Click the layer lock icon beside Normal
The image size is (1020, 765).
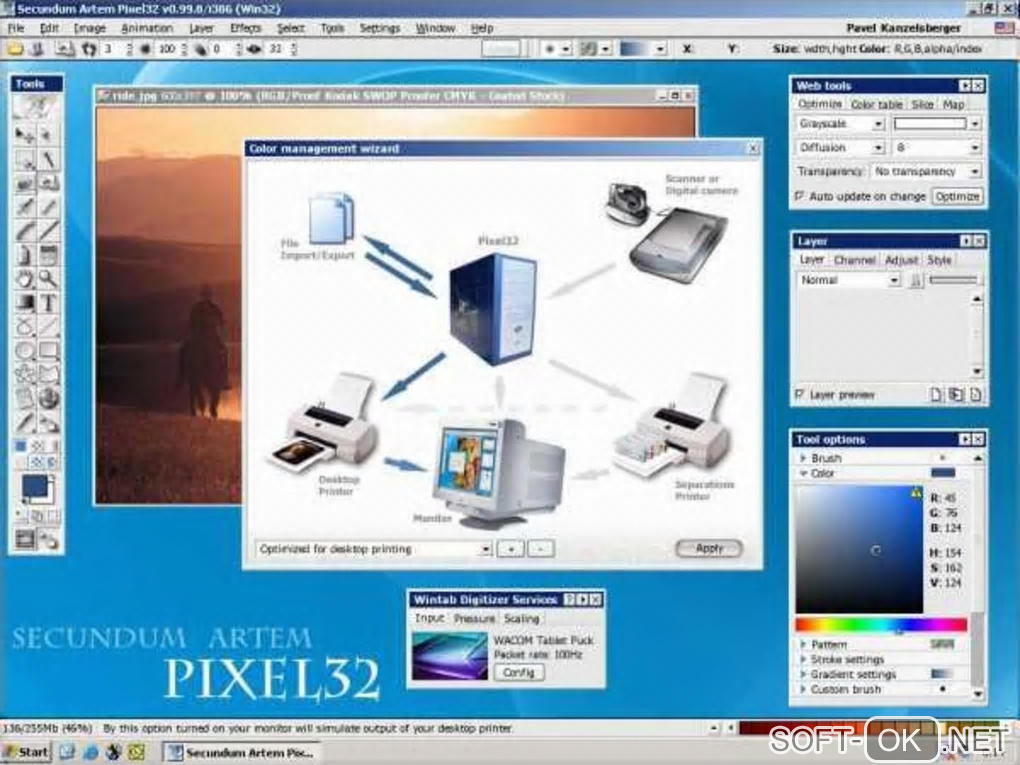click(916, 280)
